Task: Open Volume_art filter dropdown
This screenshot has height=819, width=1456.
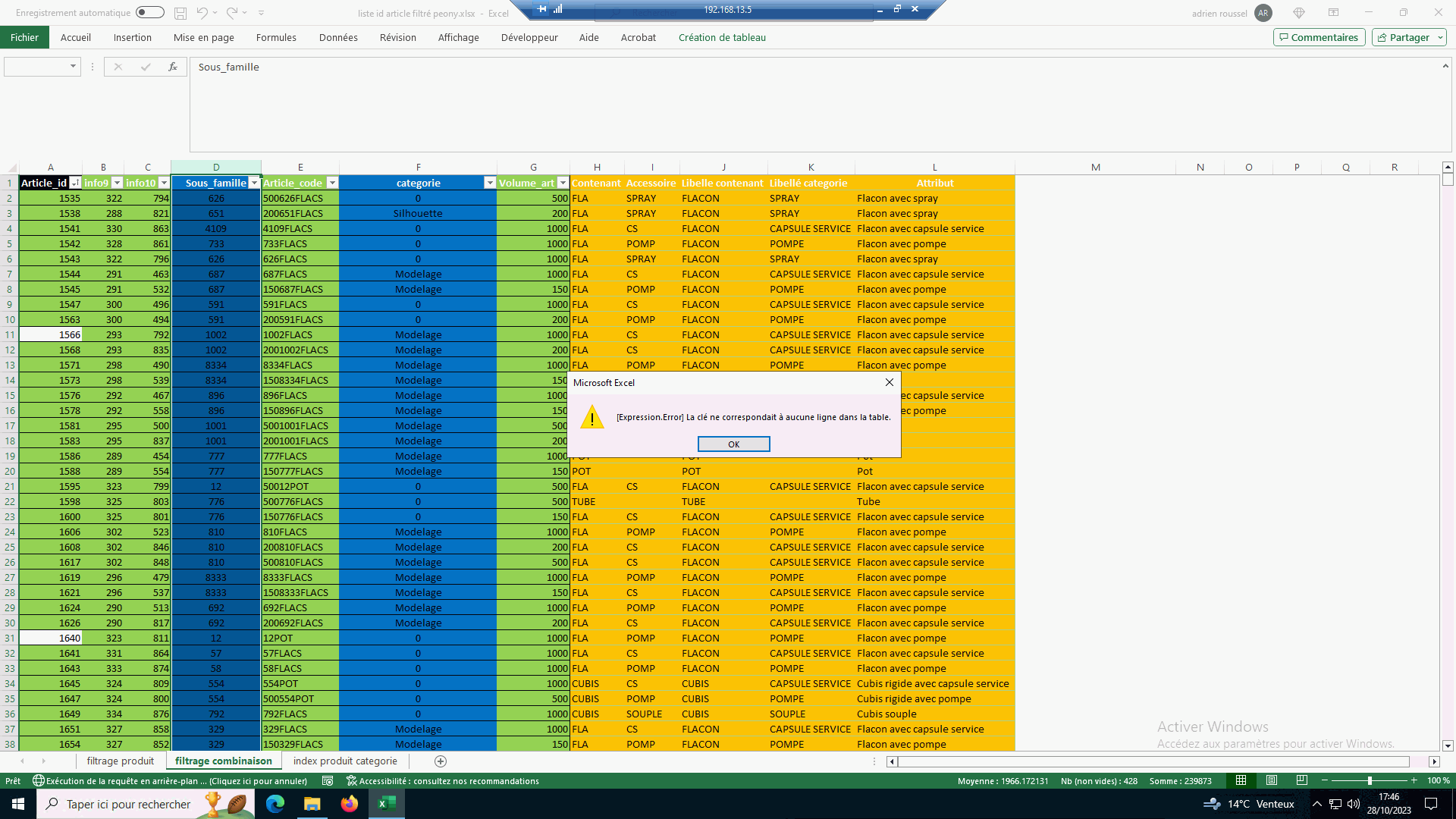Action: point(563,183)
